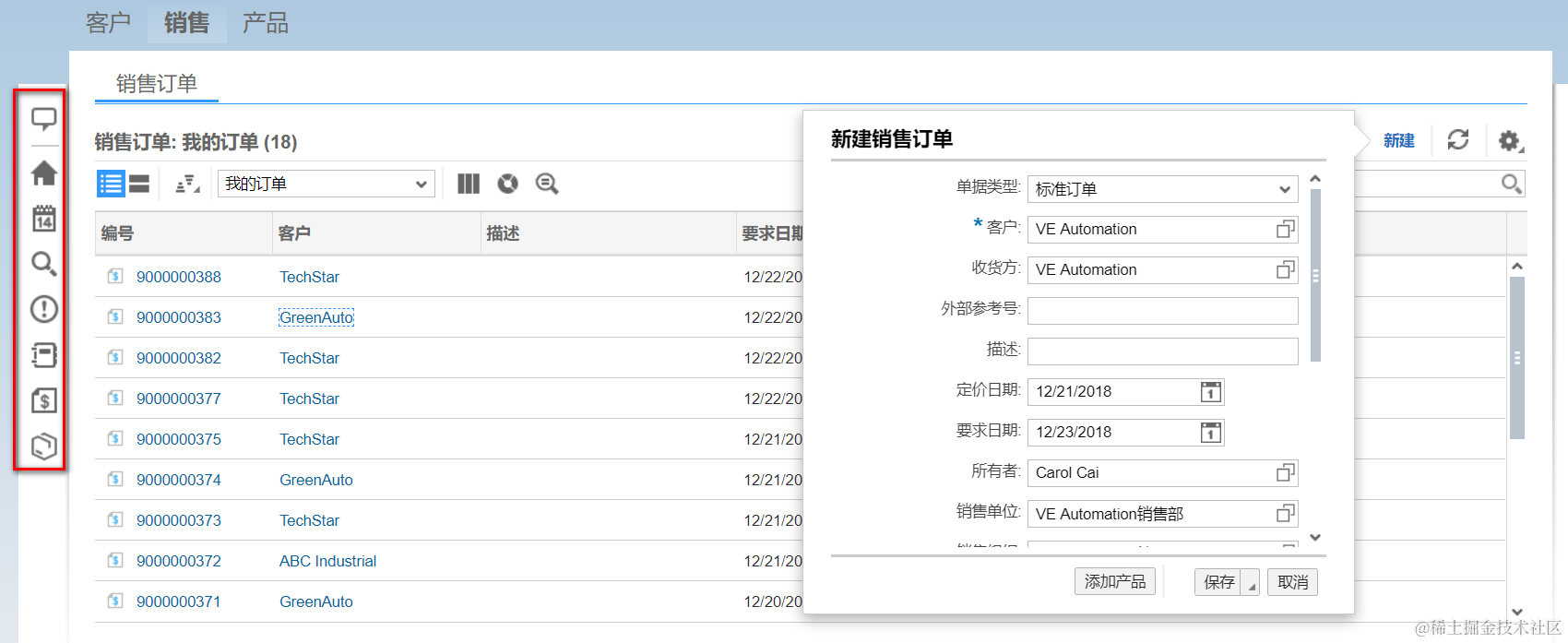Viewport: 1568px width, 643px height.
Task: Click the 取消 button
Action: (x=1293, y=582)
